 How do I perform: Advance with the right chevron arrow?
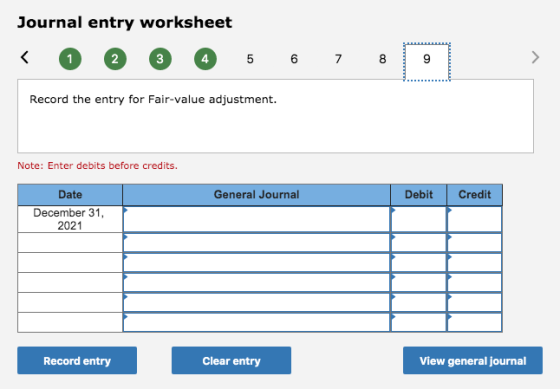(x=535, y=57)
